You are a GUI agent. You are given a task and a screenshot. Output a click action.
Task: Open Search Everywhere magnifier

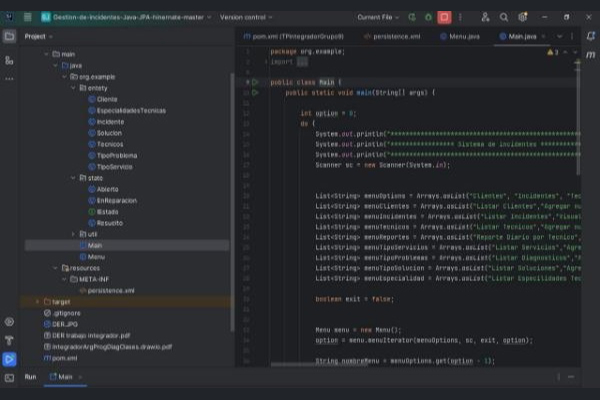(504, 17)
